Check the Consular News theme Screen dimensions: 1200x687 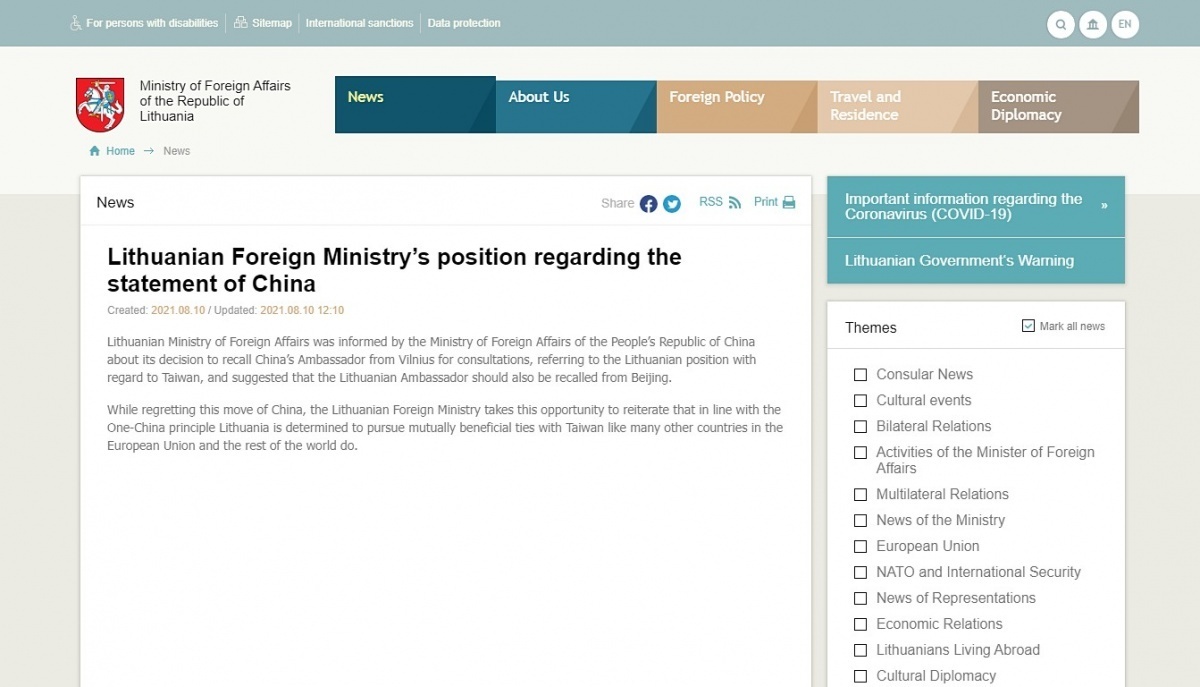pos(860,374)
